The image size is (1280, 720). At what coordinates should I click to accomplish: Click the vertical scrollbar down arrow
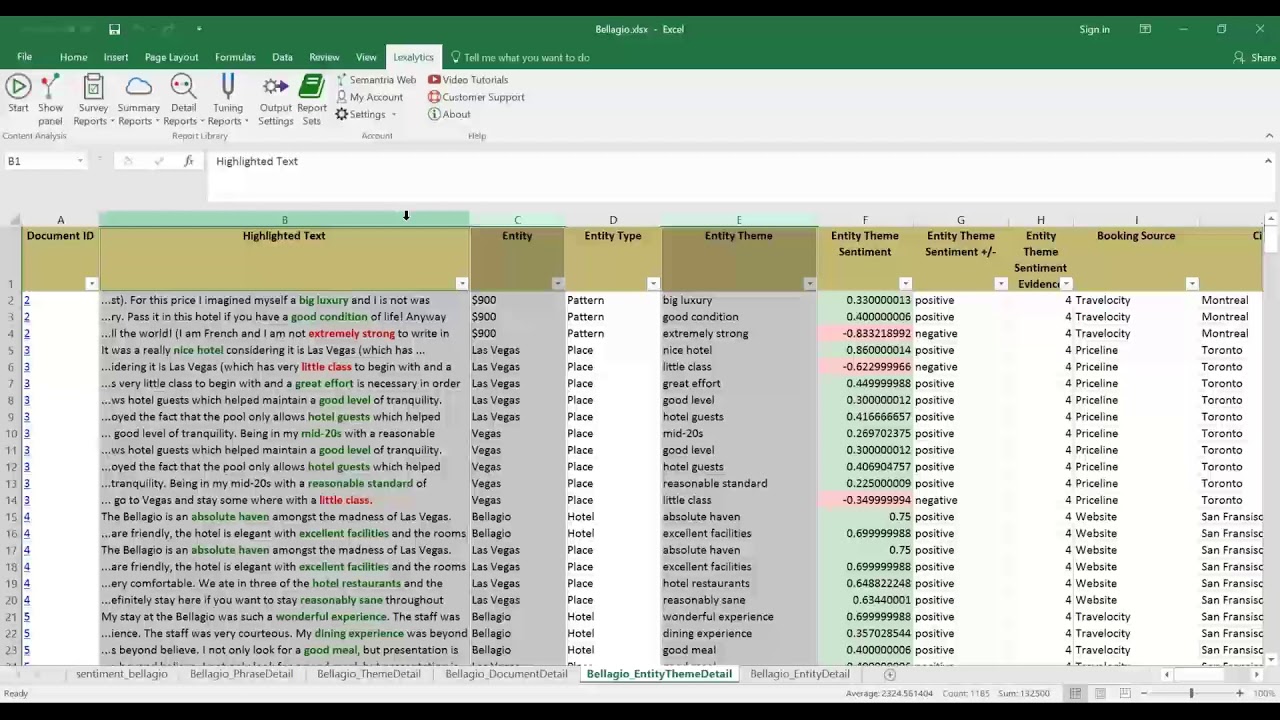coord(1271,660)
